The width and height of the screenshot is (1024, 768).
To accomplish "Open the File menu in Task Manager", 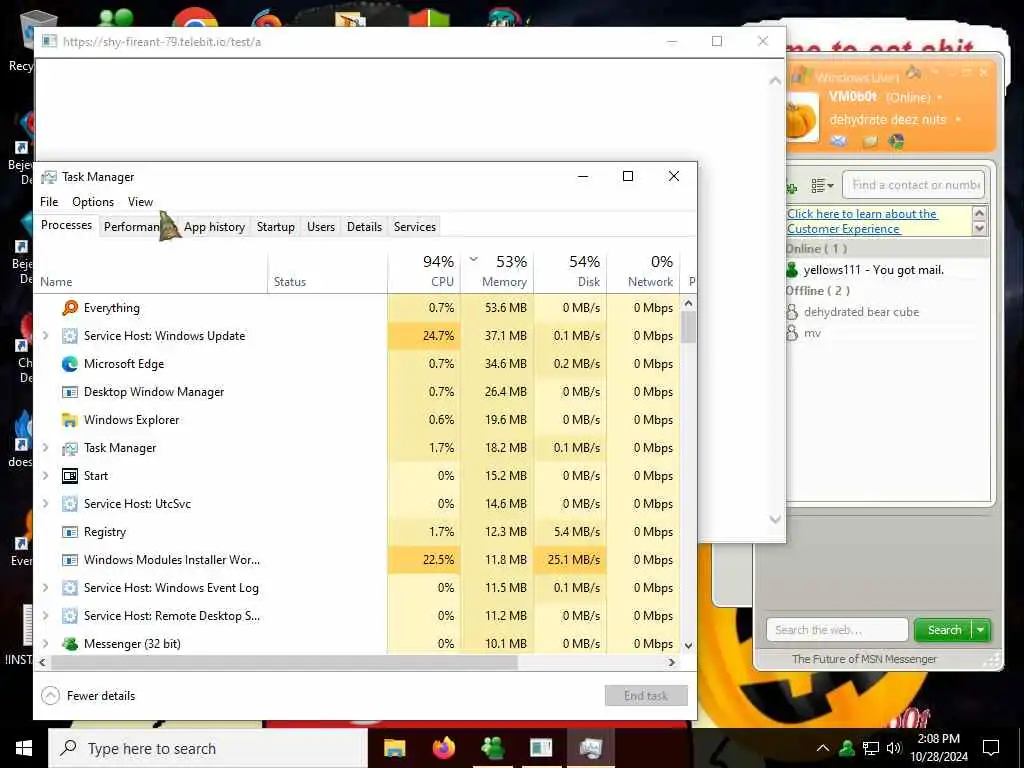I will coord(49,202).
